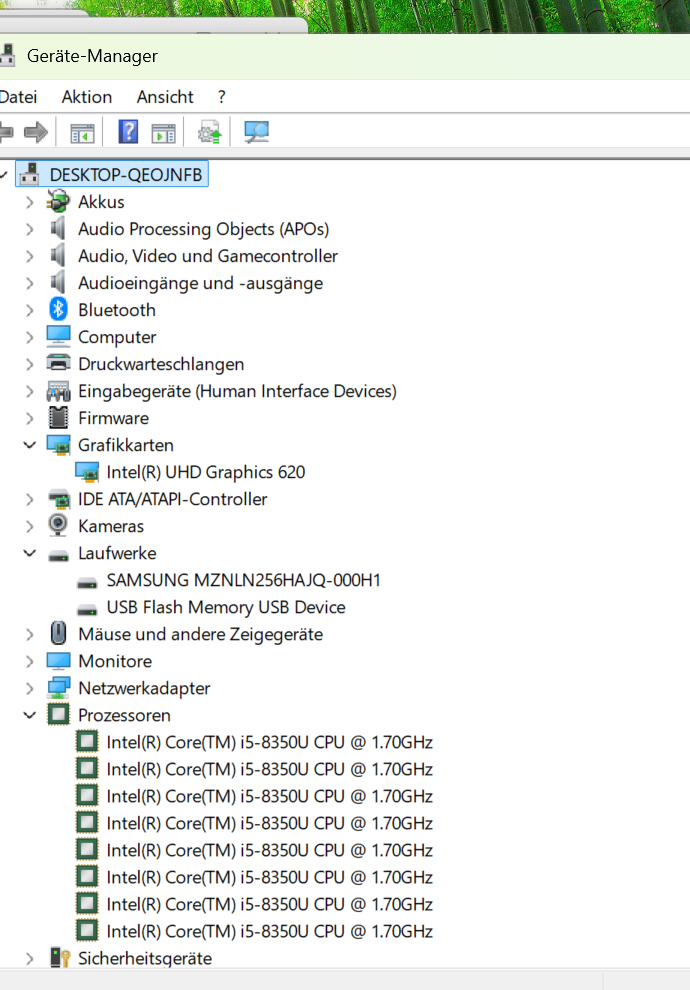Click the Computer monitor icon
This screenshot has height=990, width=690.
pyautogui.click(x=58, y=337)
